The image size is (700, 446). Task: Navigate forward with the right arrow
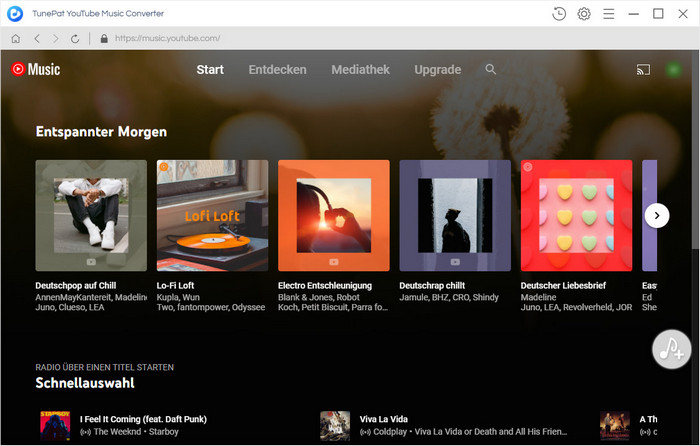click(56, 38)
